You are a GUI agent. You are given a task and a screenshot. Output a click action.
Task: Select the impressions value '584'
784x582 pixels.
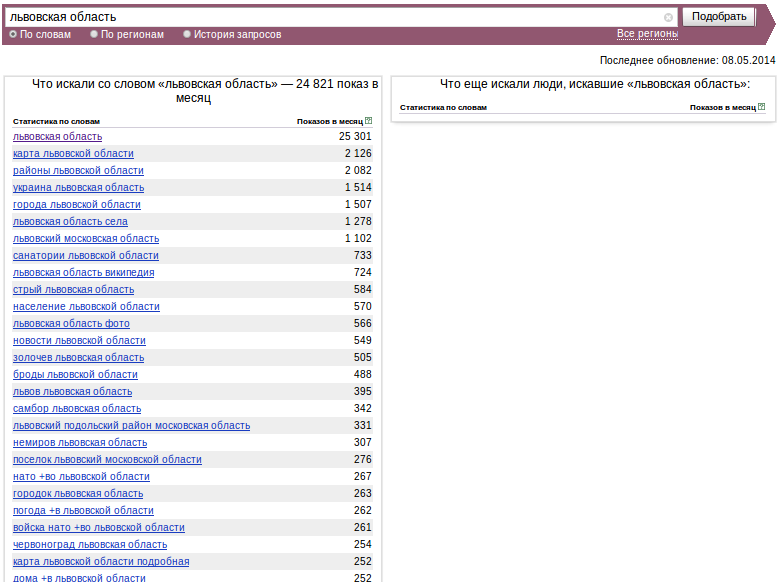coord(362,290)
